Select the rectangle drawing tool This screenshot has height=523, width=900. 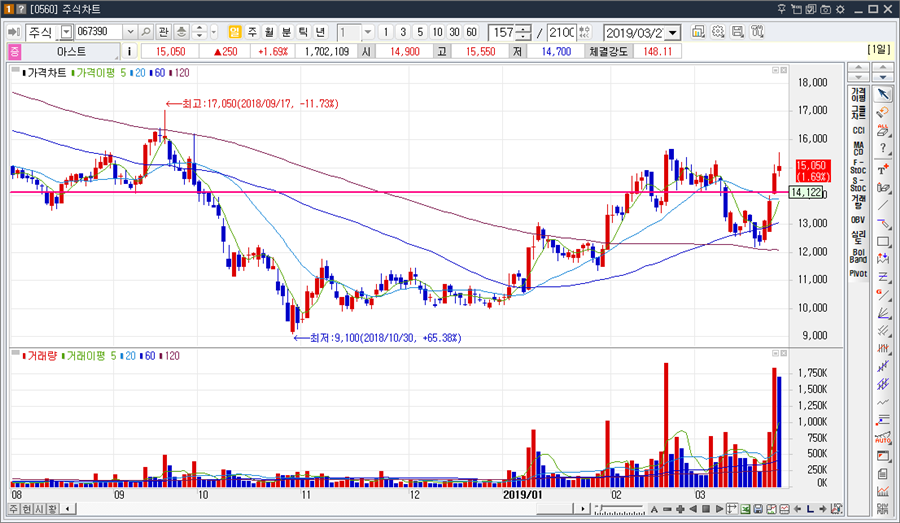(x=883, y=241)
